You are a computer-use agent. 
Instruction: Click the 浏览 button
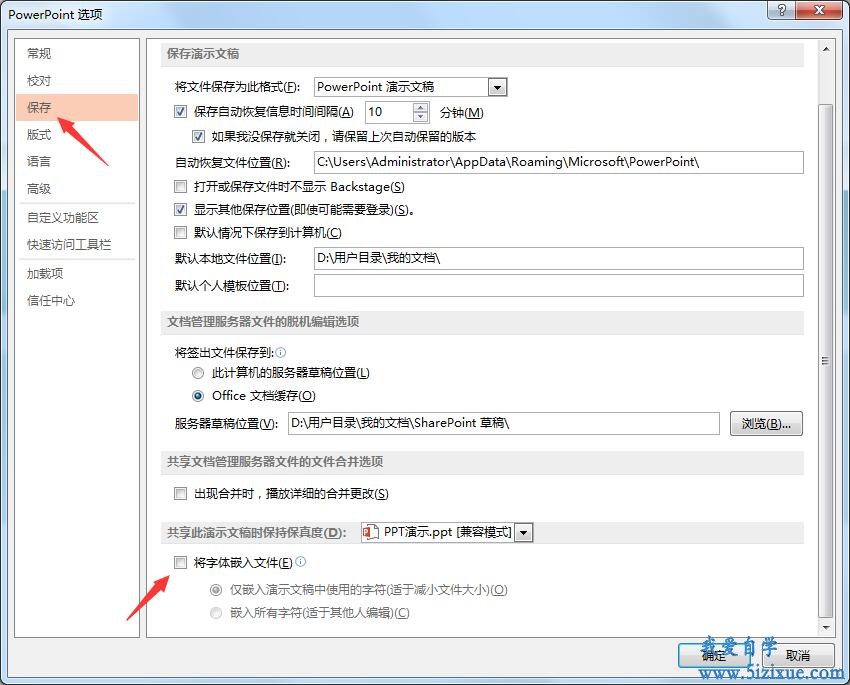[x=766, y=423]
